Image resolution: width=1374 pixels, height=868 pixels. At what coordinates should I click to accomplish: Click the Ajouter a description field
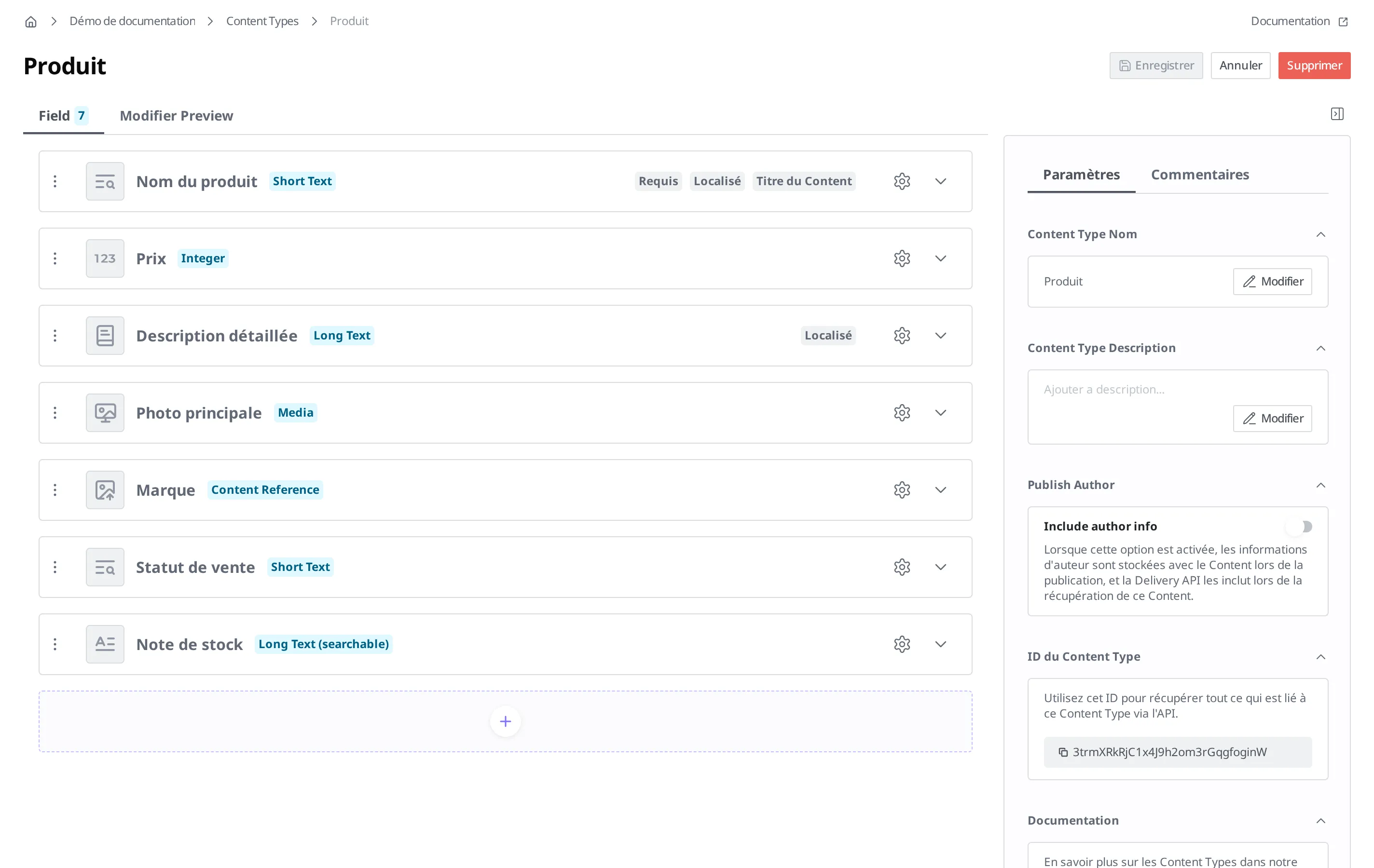(x=1103, y=390)
